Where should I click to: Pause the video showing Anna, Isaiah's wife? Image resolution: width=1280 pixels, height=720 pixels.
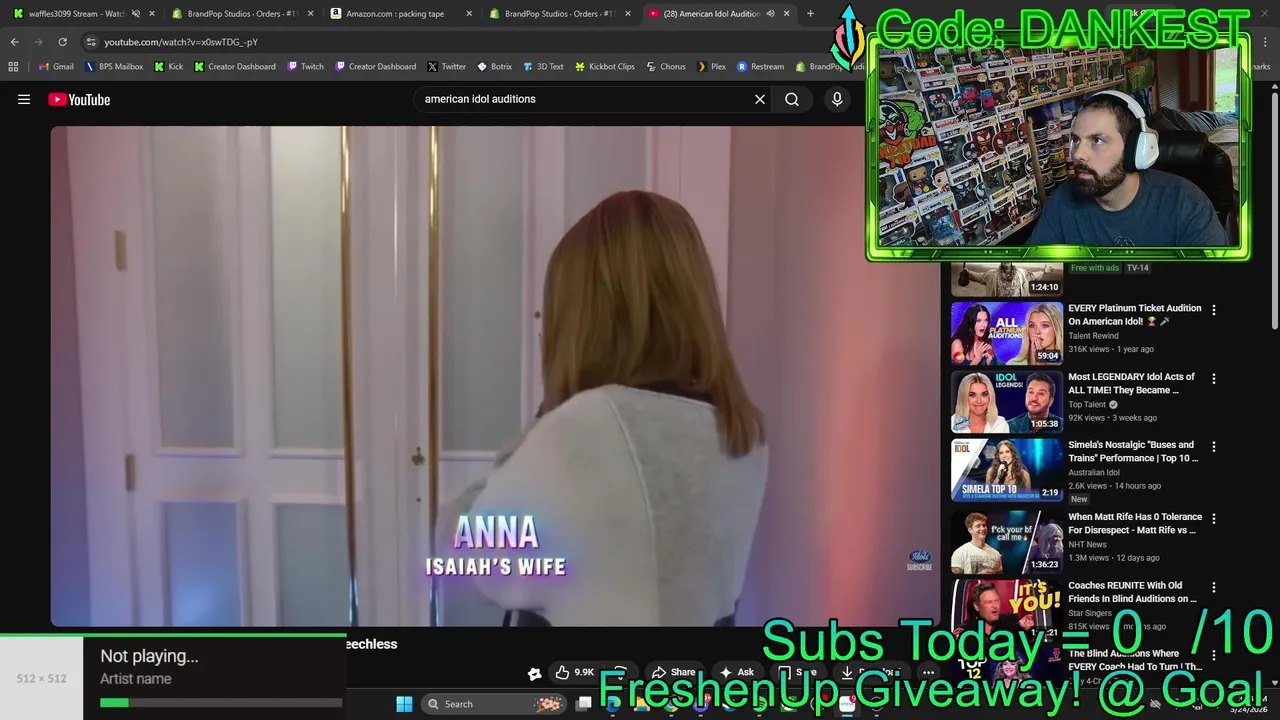click(x=495, y=375)
